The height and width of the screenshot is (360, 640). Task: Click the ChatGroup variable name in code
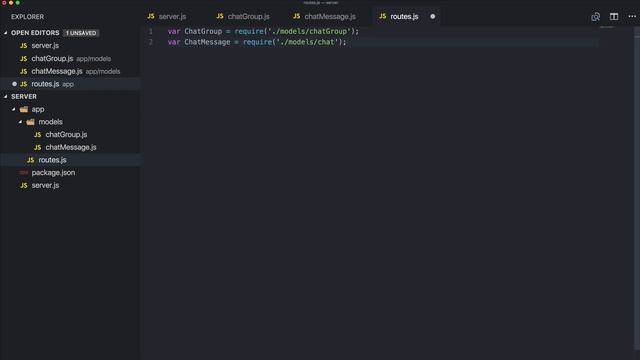[203, 31]
